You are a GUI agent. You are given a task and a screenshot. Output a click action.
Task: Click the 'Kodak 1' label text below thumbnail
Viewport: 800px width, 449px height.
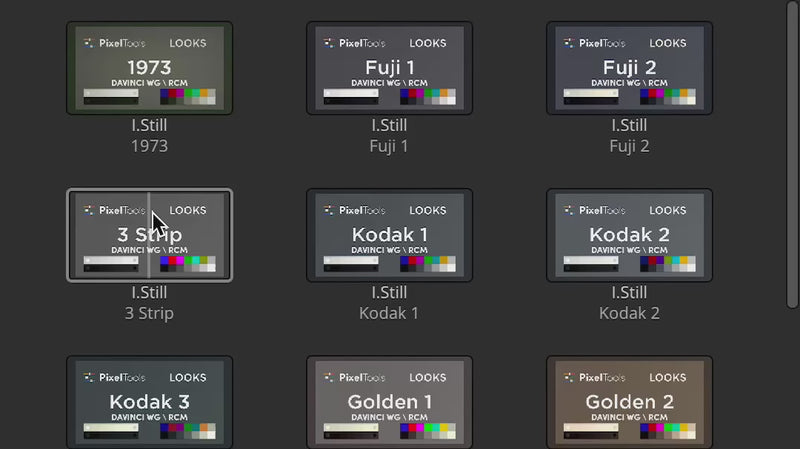[x=389, y=313]
